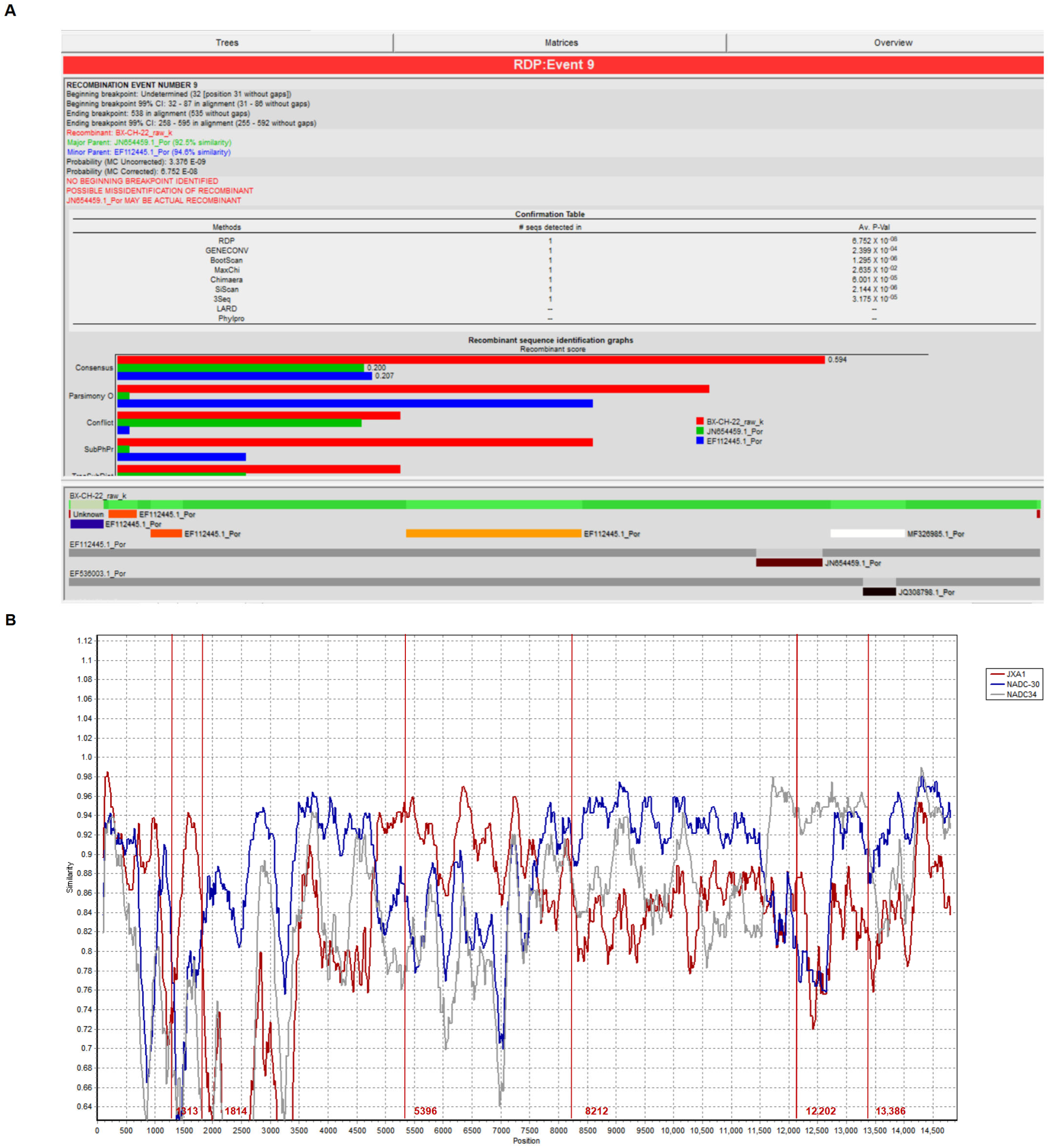Screen dimensions: 1050x1148
Task: Click the green JN654459.1_Por legend swatch
Action: tap(699, 431)
